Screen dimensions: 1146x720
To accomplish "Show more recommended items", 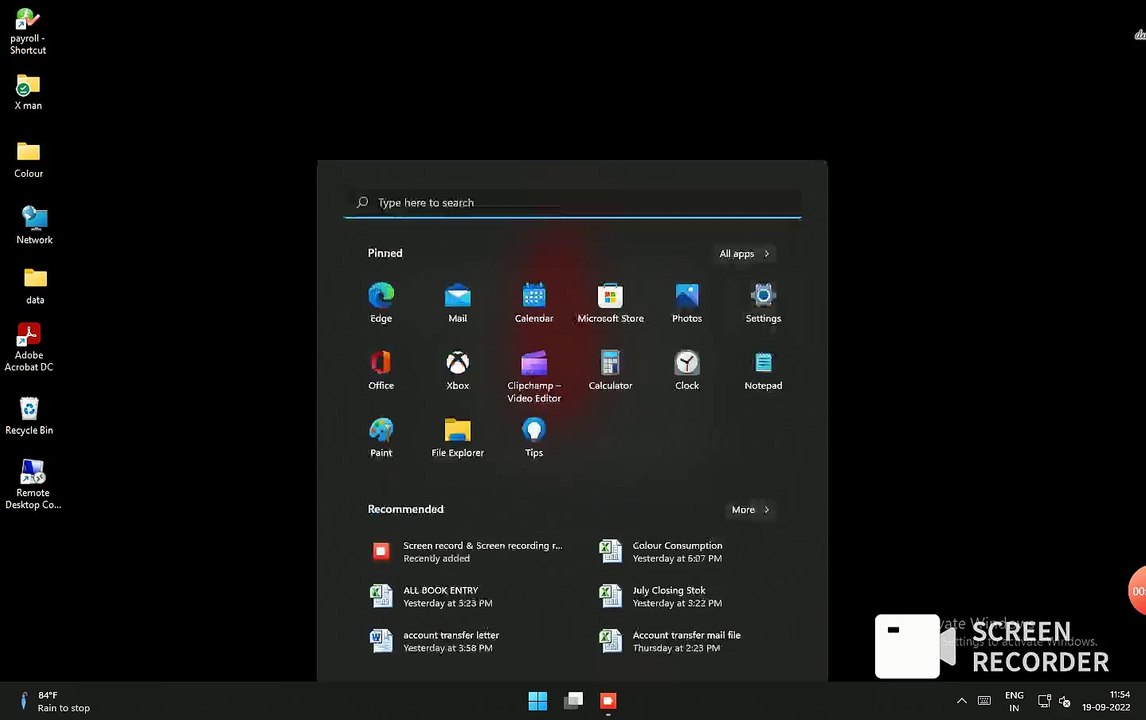I will [750, 509].
